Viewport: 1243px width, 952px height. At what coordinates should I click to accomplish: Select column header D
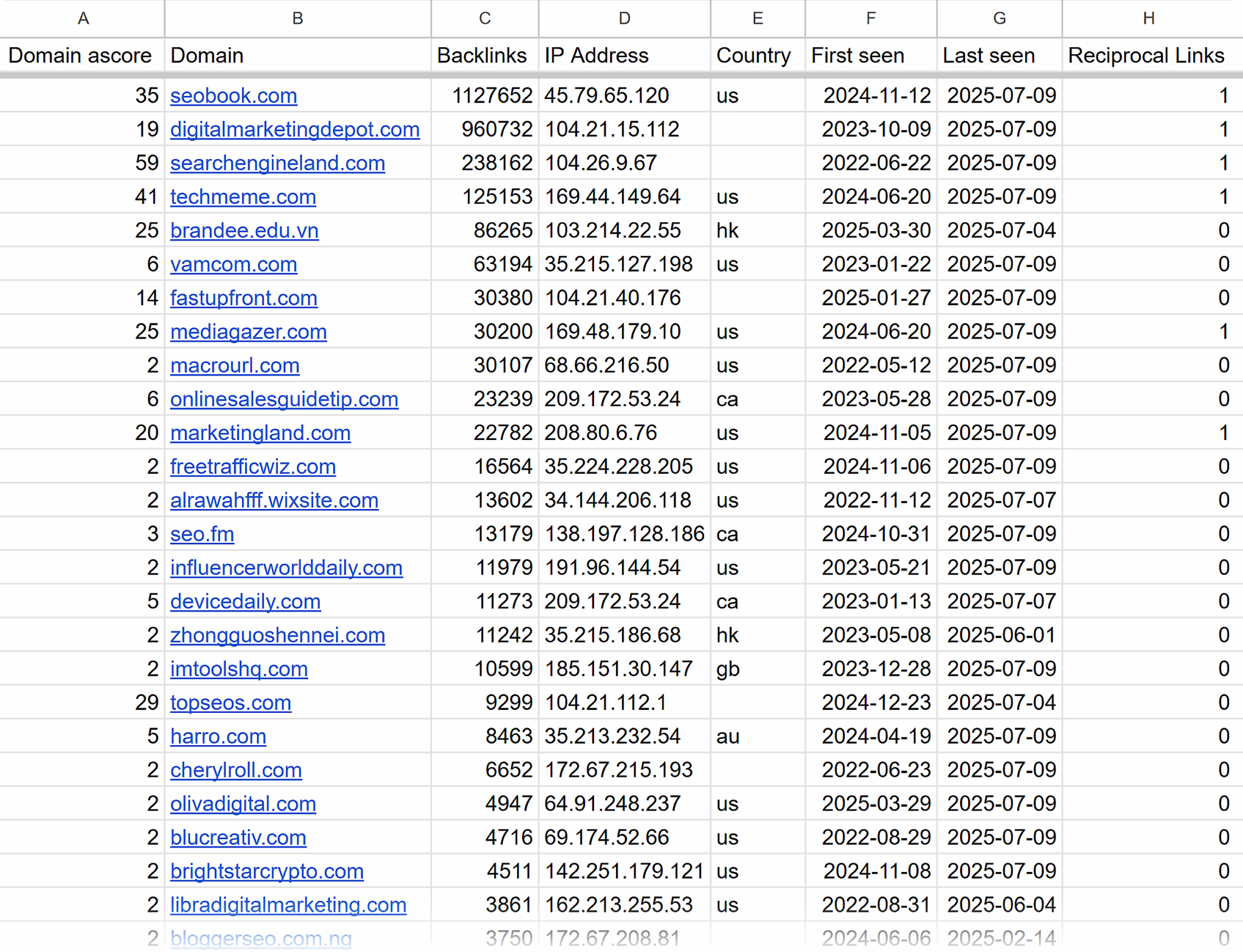624,18
